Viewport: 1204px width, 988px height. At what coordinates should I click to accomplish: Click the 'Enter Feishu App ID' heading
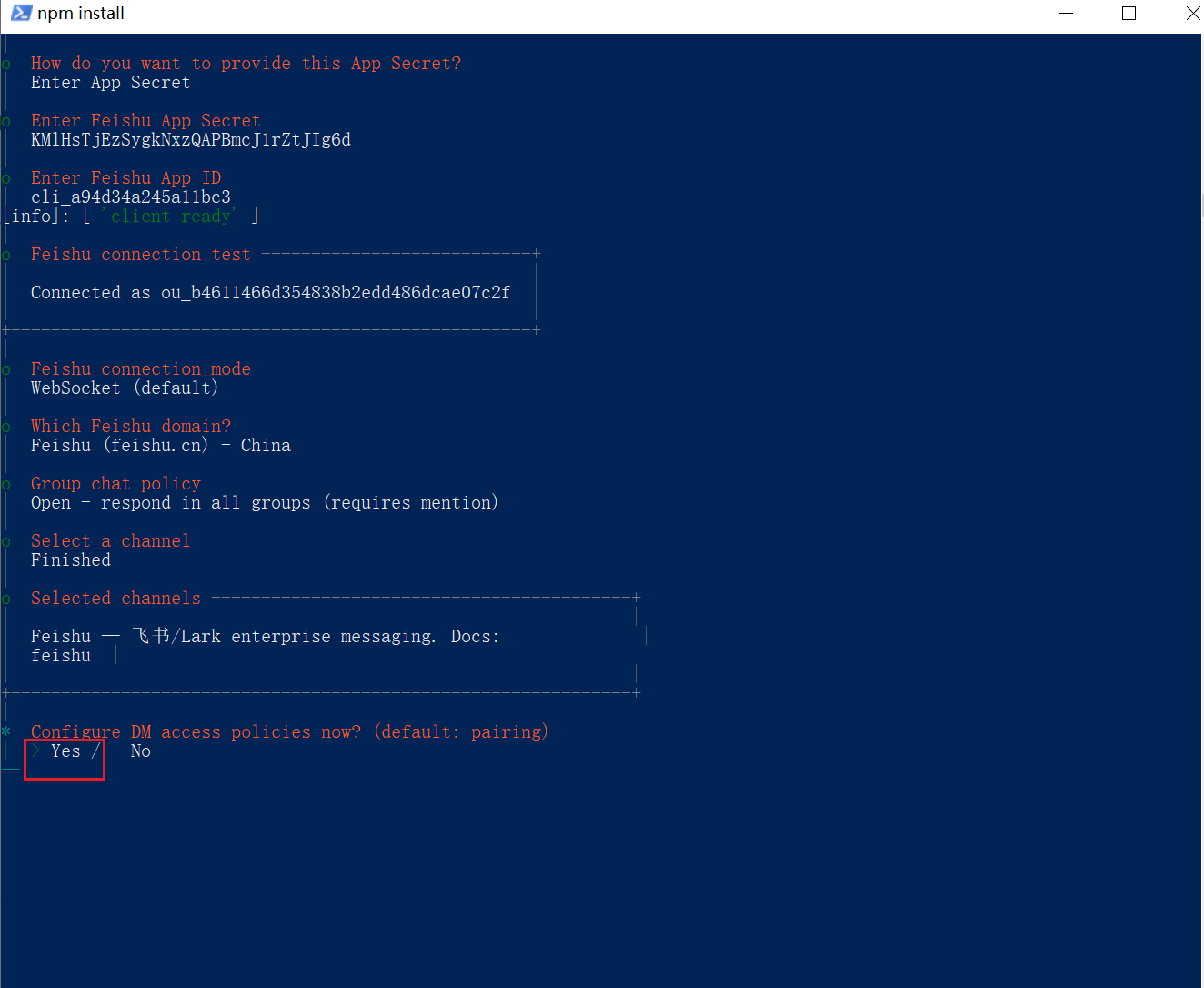[x=126, y=178]
